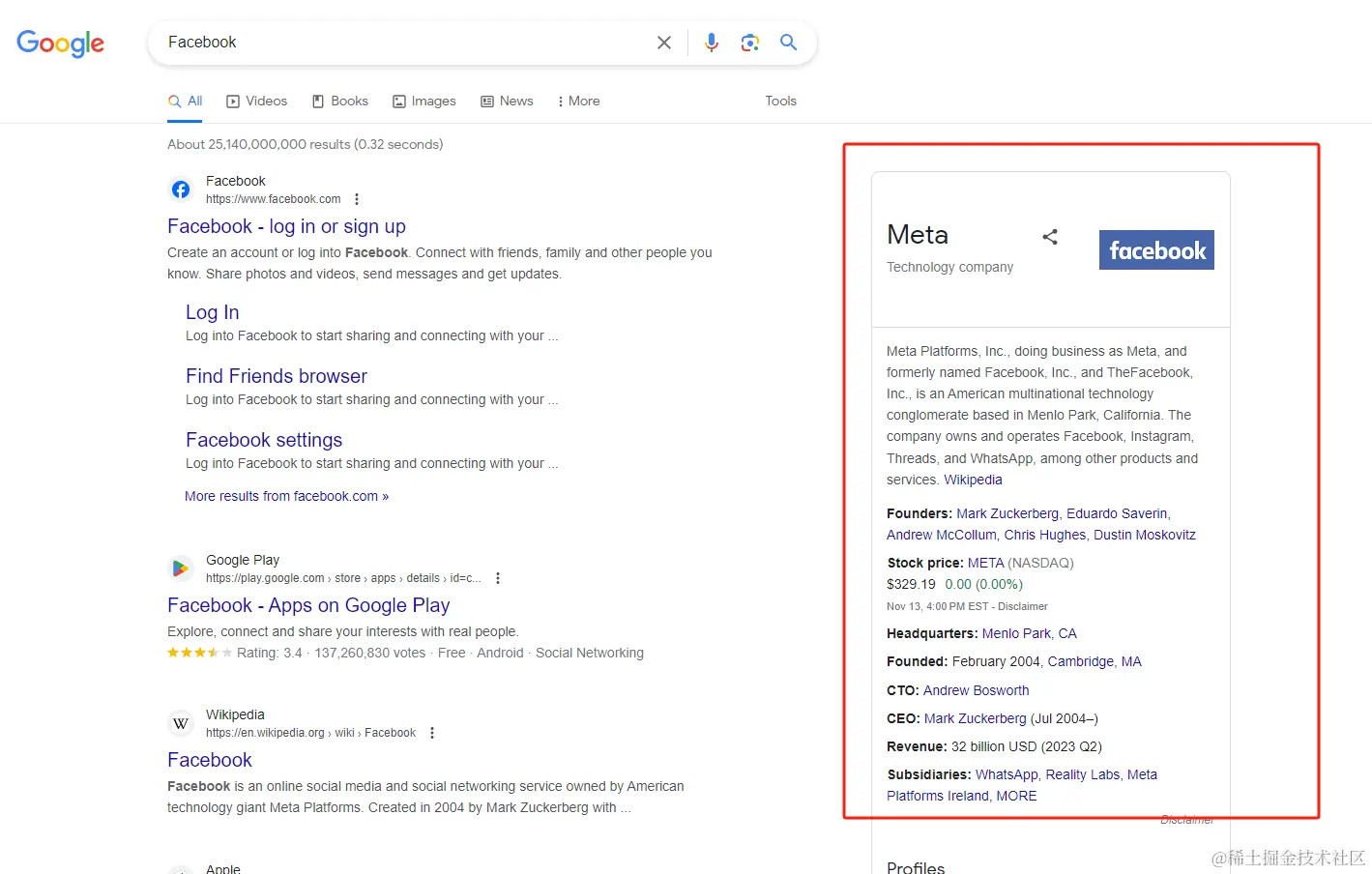
Task: Click founder Chris Hughes link
Action: pyautogui.click(x=1045, y=535)
